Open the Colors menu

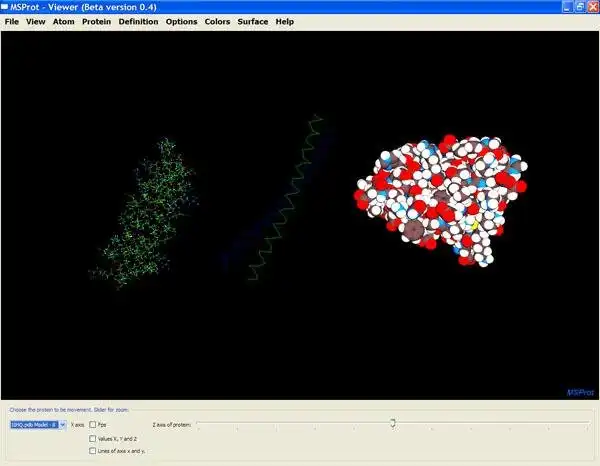pos(217,22)
